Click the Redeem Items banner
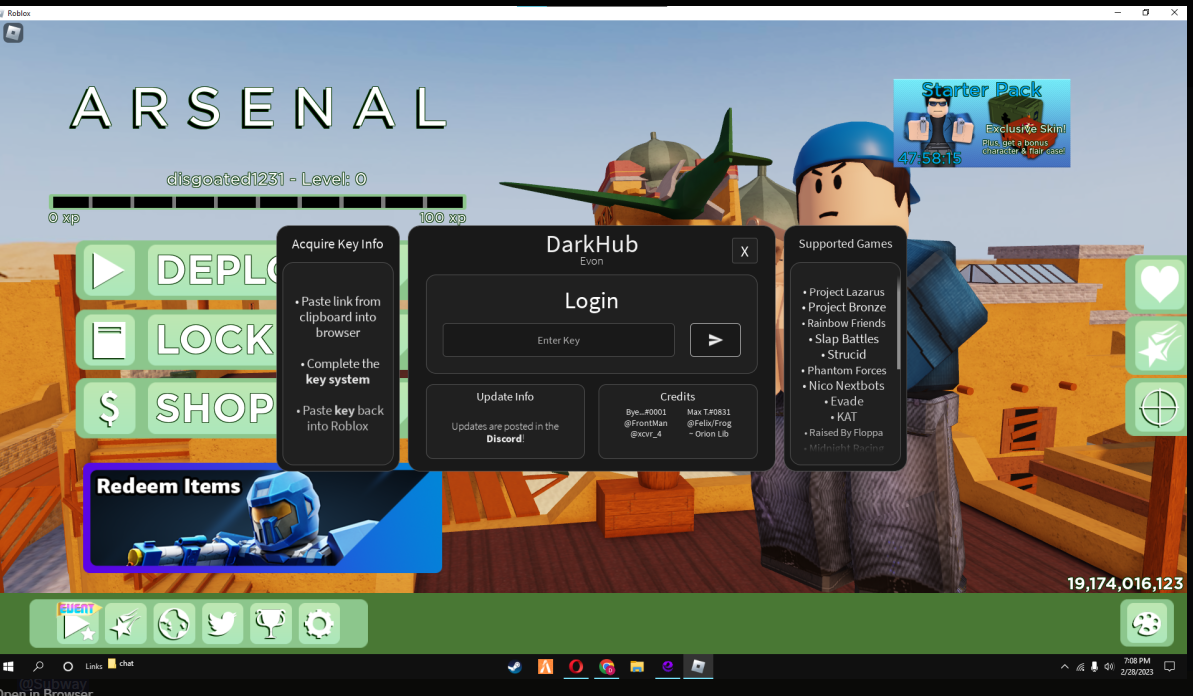The height and width of the screenshot is (696, 1193). pyautogui.click(x=262, y=518)
